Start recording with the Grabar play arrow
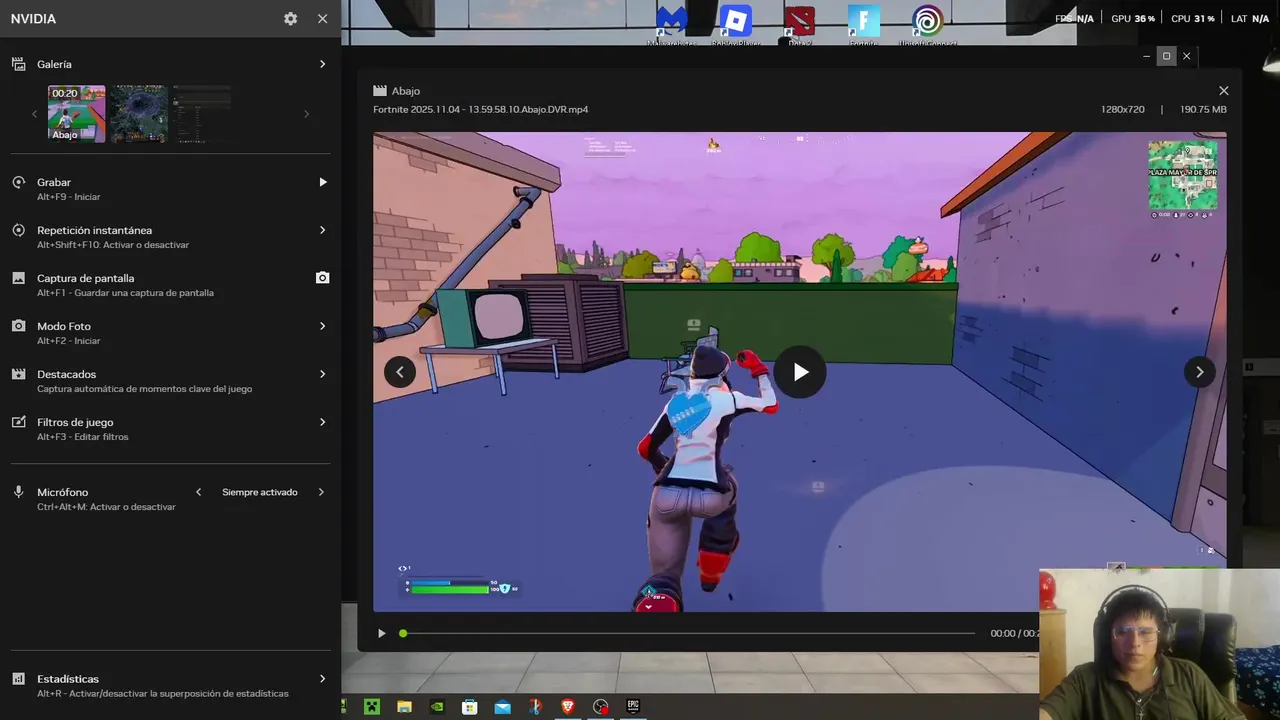The height and width of the screenshot is (720, 1280). point(322,182)
